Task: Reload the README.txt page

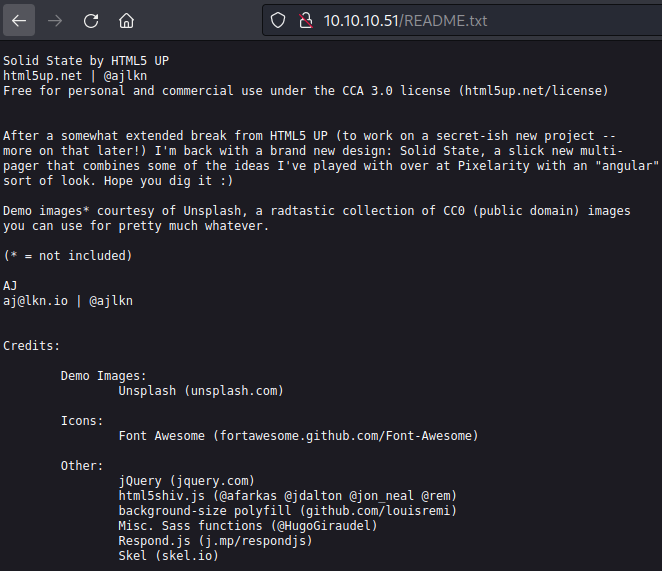Action: 91,20
